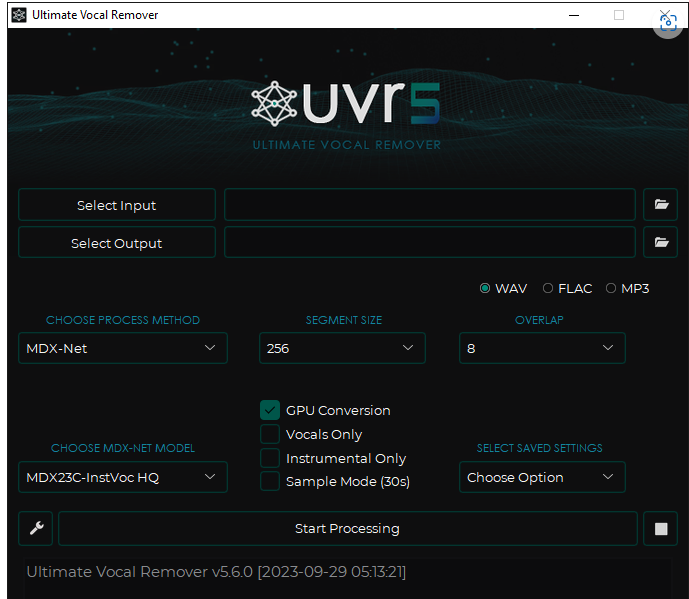This screenshot has height=599, width=689.
Task: Open Segment Size dropdown showing 256
Action: 342,348
